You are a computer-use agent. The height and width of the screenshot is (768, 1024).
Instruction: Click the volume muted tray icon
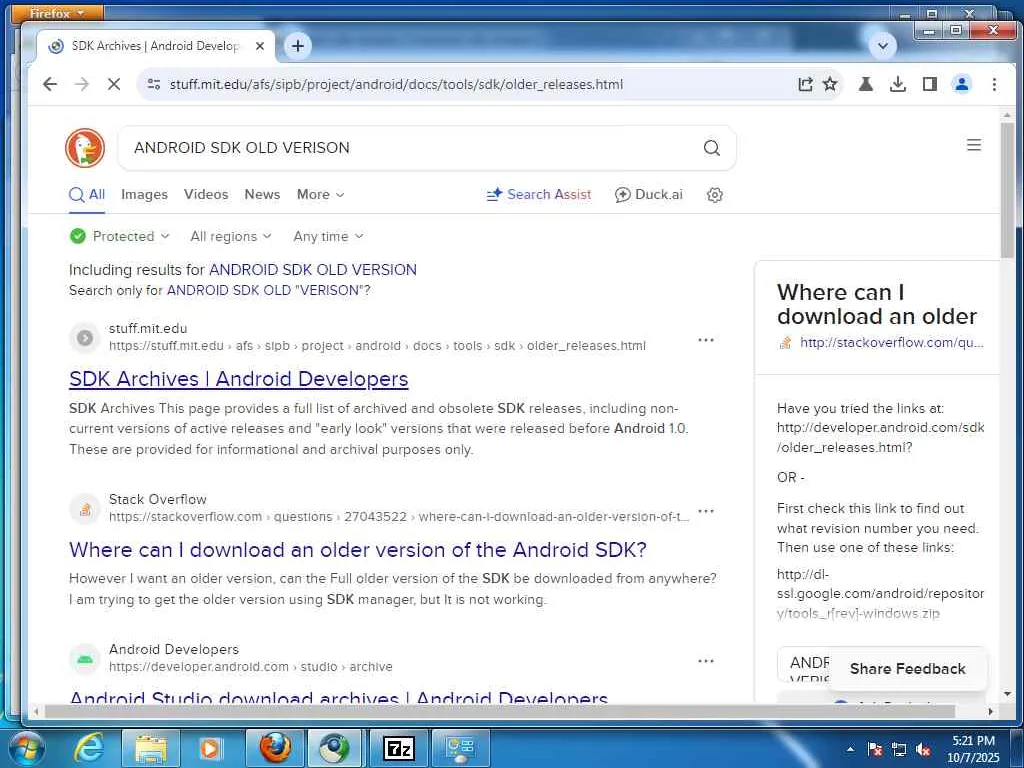tap(923, 750)
